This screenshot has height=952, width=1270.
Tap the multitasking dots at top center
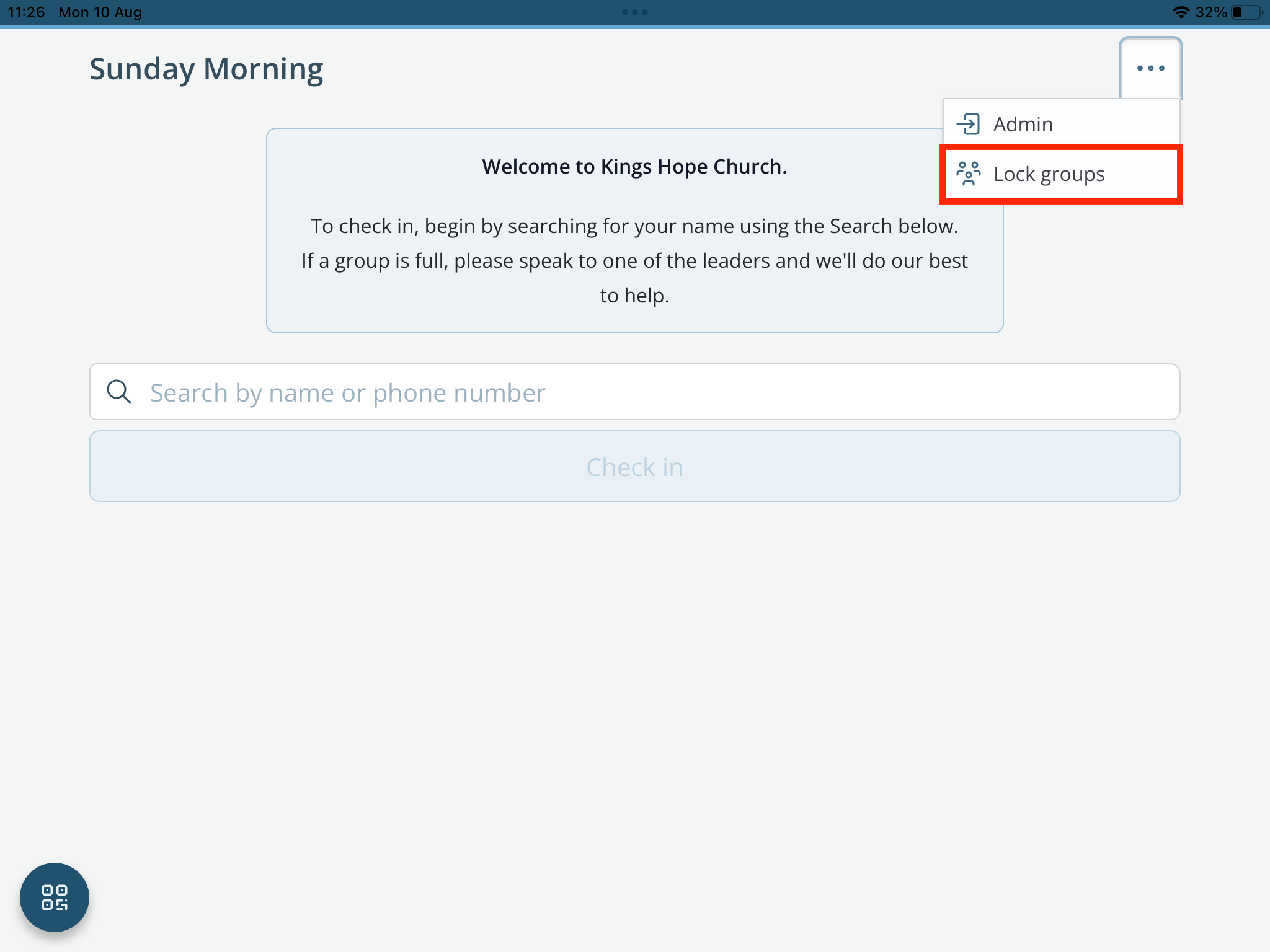[x=635, y=12]
